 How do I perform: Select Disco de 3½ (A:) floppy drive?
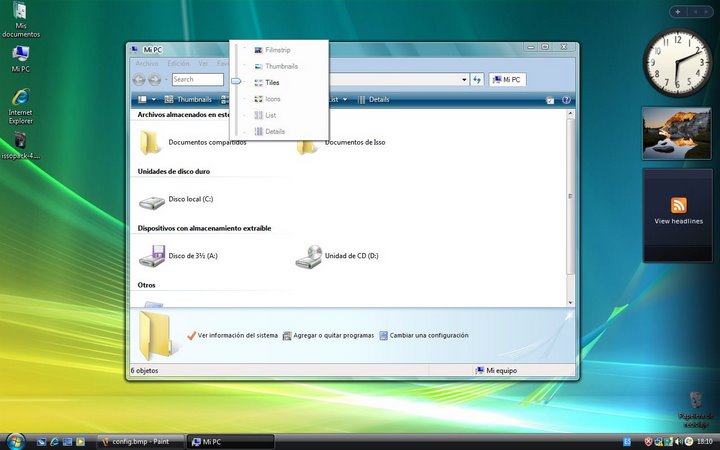click(178, 256)
